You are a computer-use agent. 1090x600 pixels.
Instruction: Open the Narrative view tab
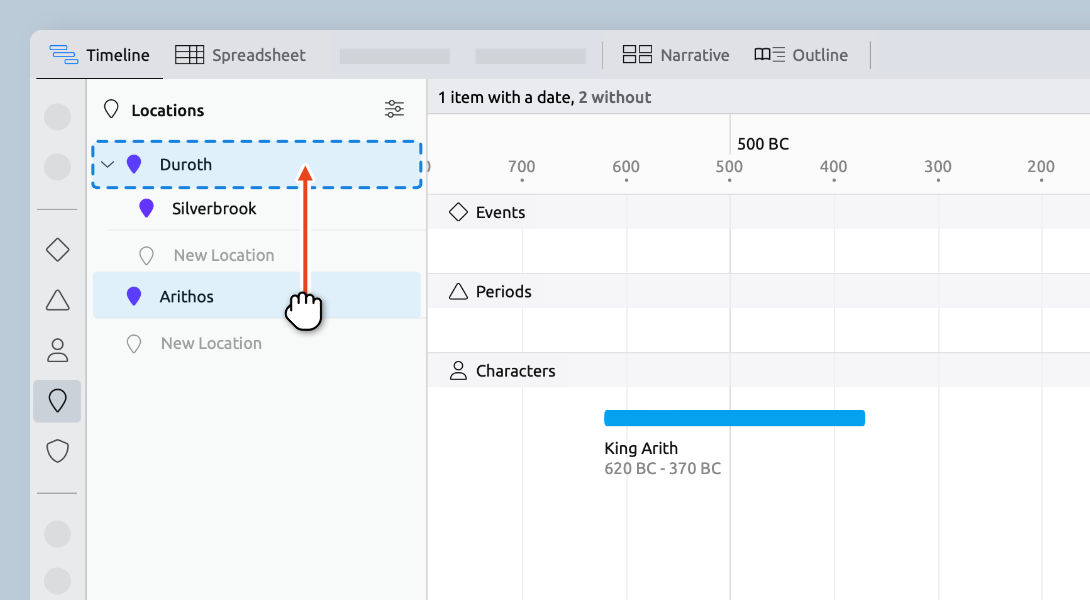click(676, 55)
